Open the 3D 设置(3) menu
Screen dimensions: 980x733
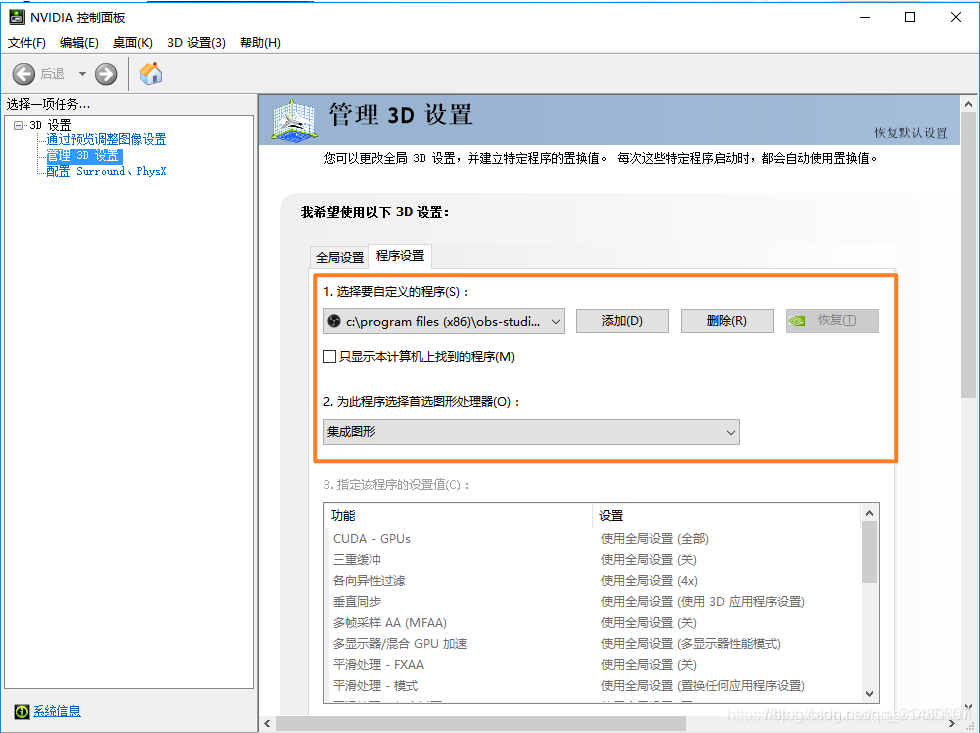[x=196, y=42]
